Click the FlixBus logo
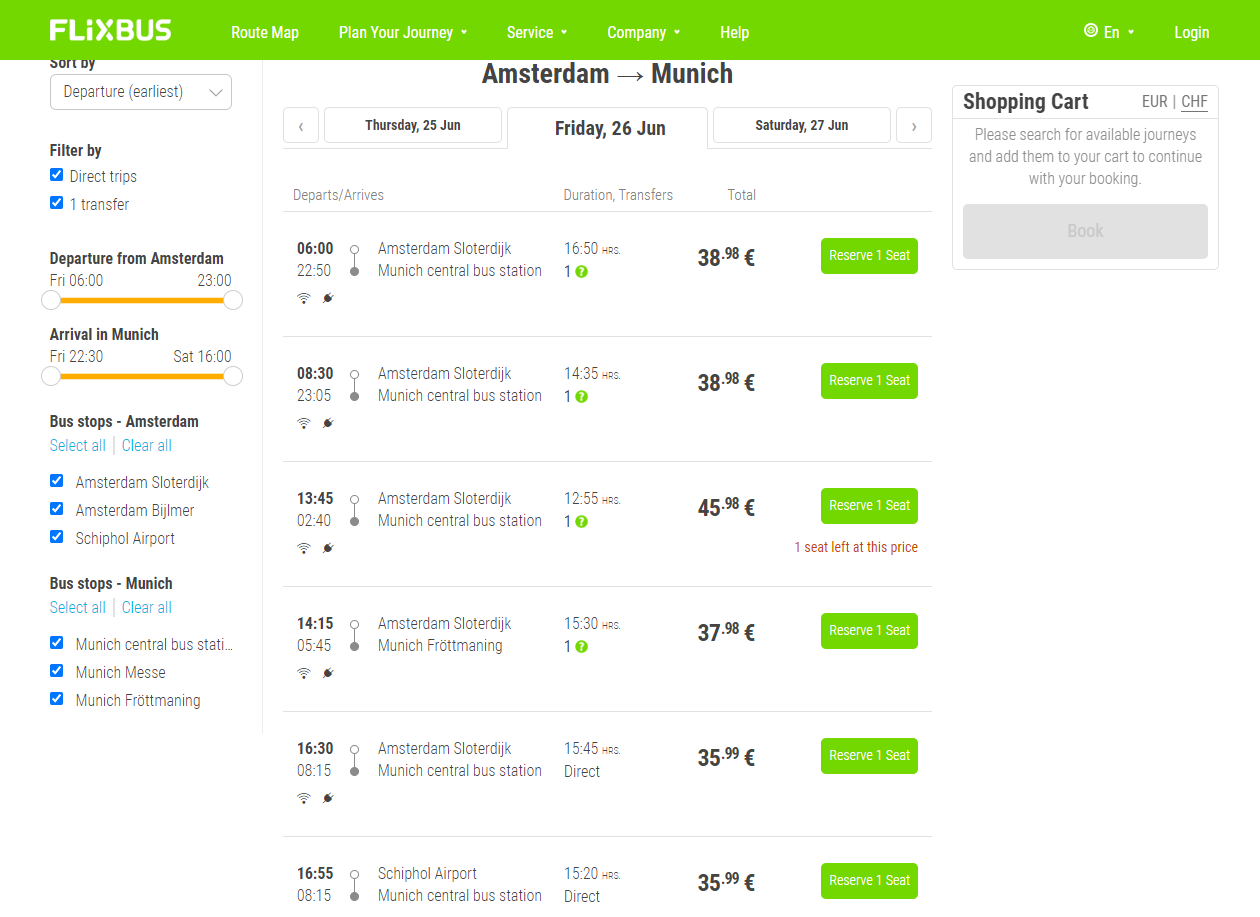The width and height of the screenshot is (1260, 917). coord(111,30)
